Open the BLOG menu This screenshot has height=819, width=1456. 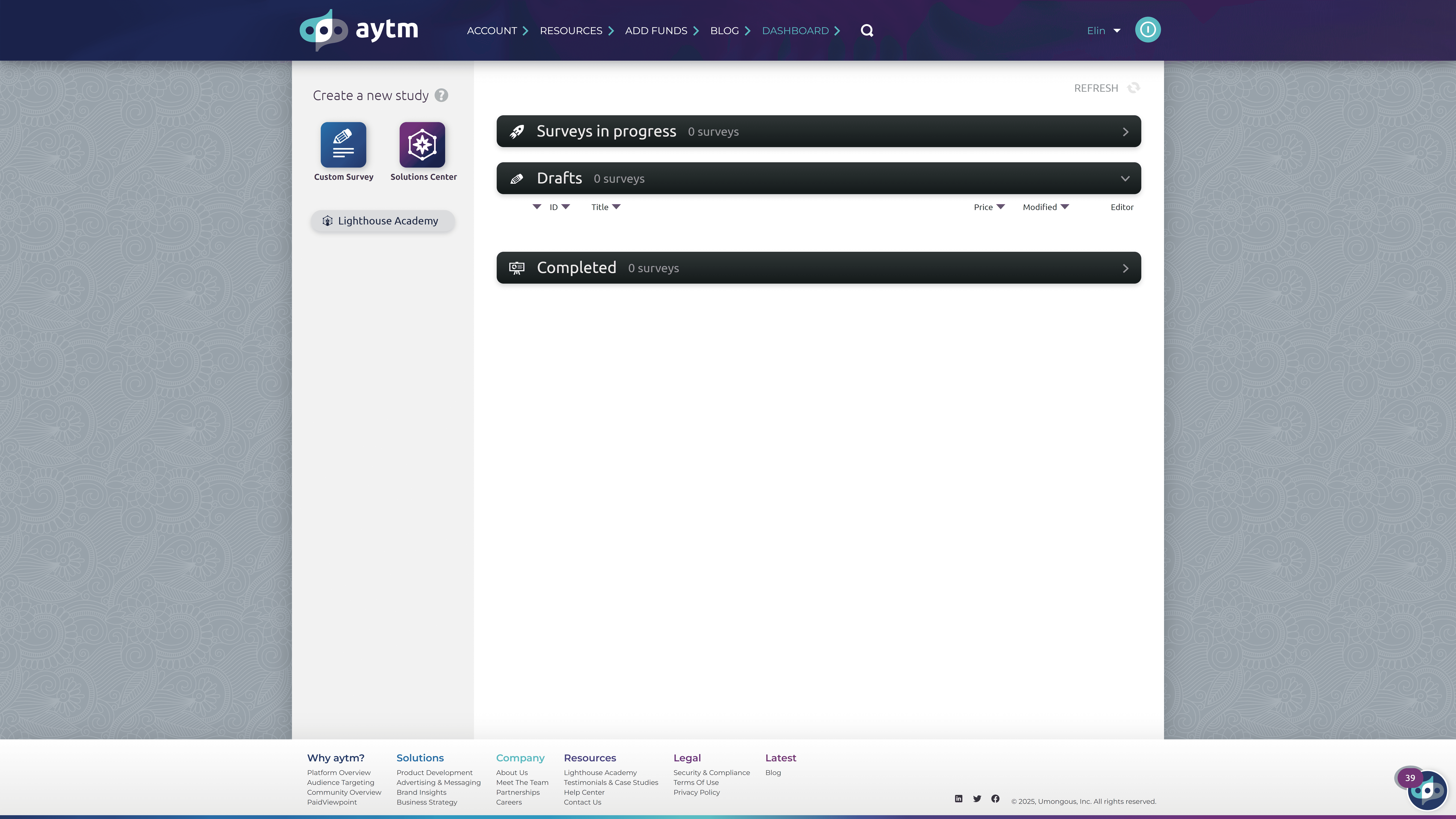click(730, 31)
